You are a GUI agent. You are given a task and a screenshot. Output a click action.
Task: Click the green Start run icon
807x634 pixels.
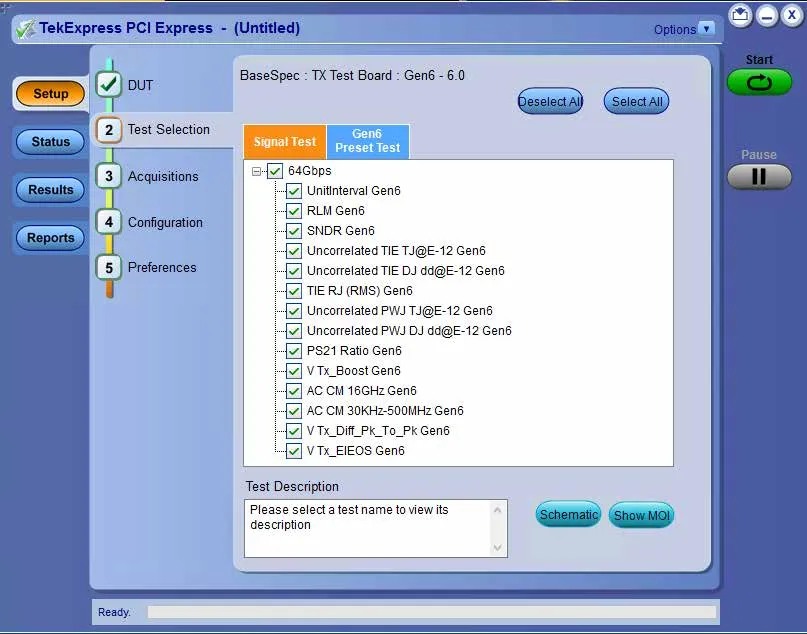pos(759,82)
